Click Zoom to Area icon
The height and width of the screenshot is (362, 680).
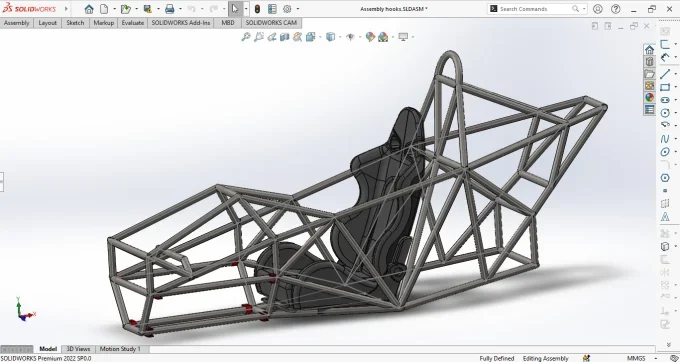[259, 37]
